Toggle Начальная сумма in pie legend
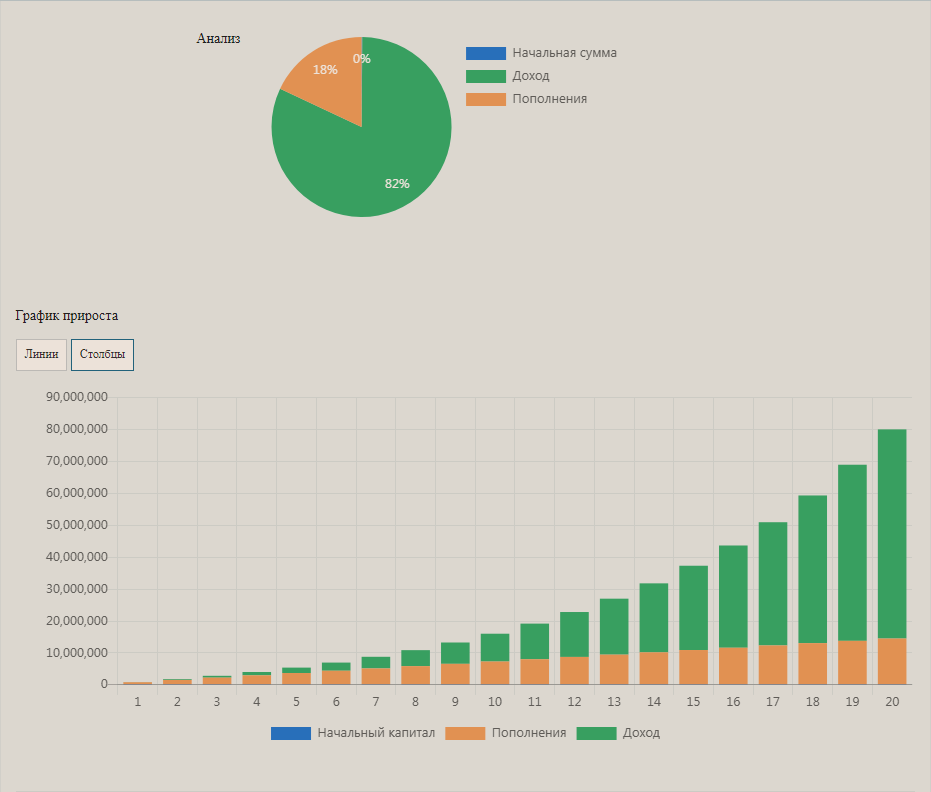Image resolution: width=931 pixels, height=792 pixels. point(541,53)
